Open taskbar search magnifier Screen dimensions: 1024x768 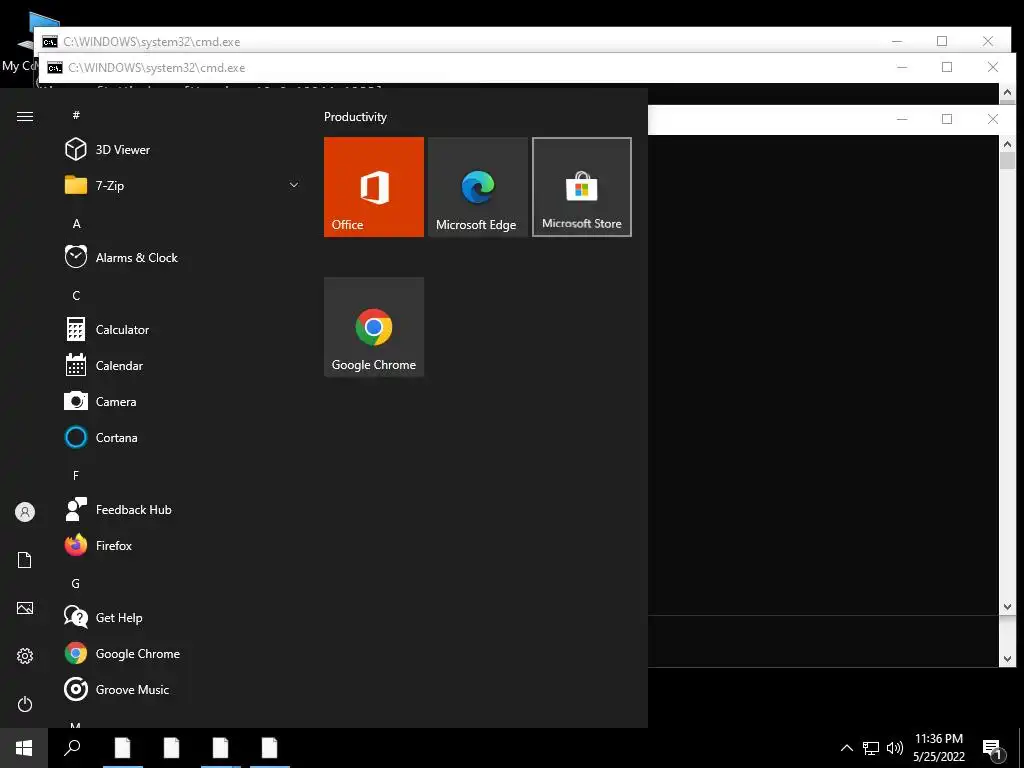click(x=72, y=748)
